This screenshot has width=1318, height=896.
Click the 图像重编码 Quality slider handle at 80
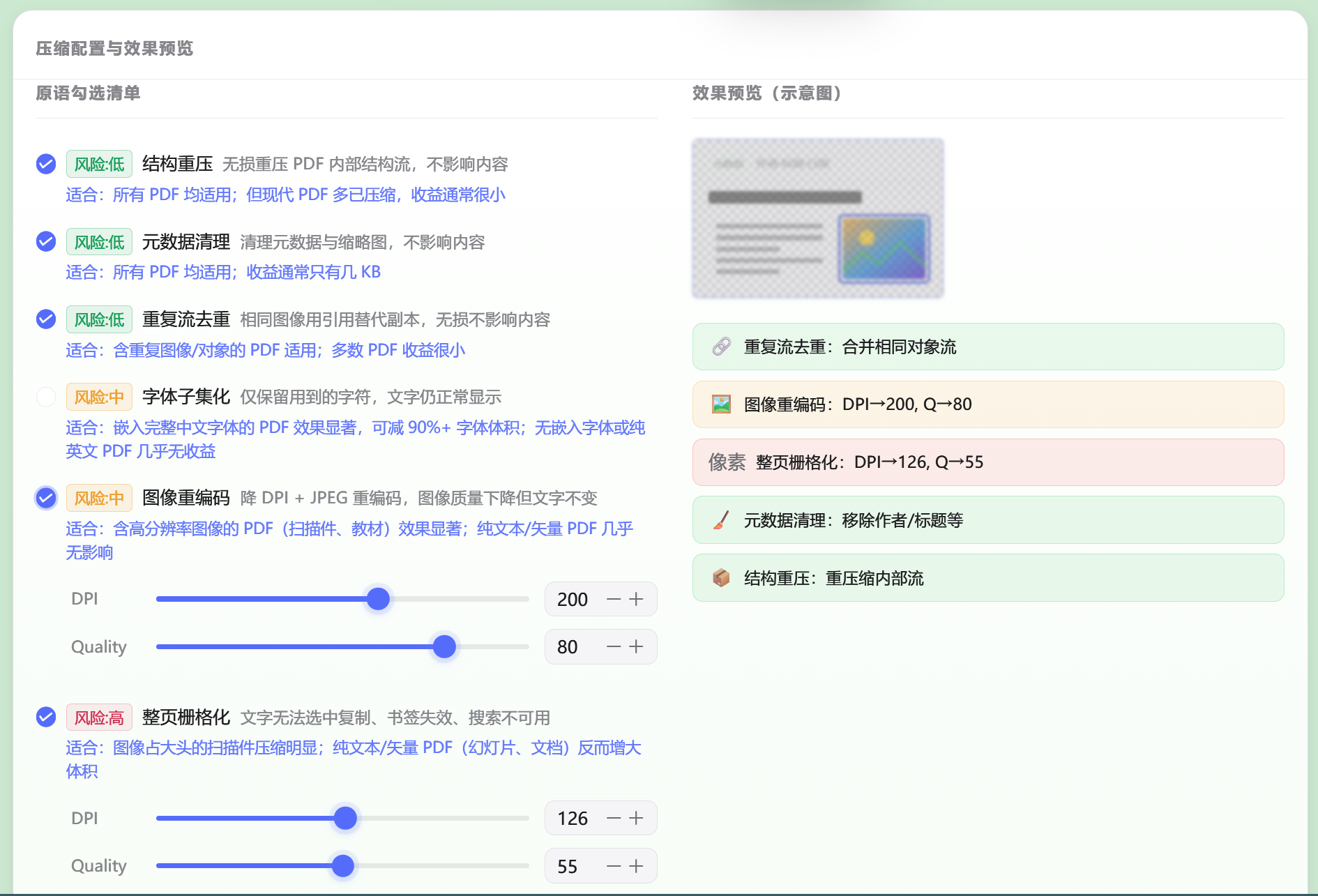tap(444, 646)
